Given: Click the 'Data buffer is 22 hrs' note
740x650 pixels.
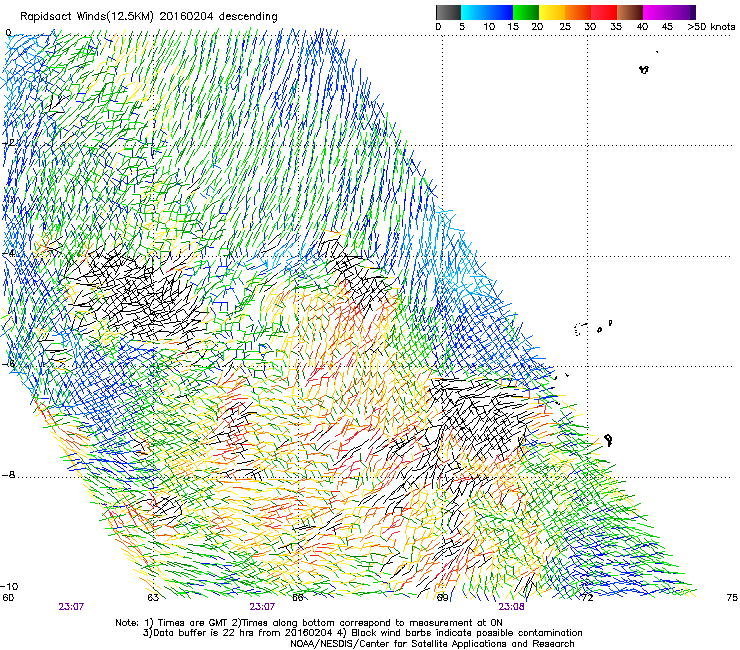Looking at the screenshot, I should pyautogui.click(x=362, y=633).
